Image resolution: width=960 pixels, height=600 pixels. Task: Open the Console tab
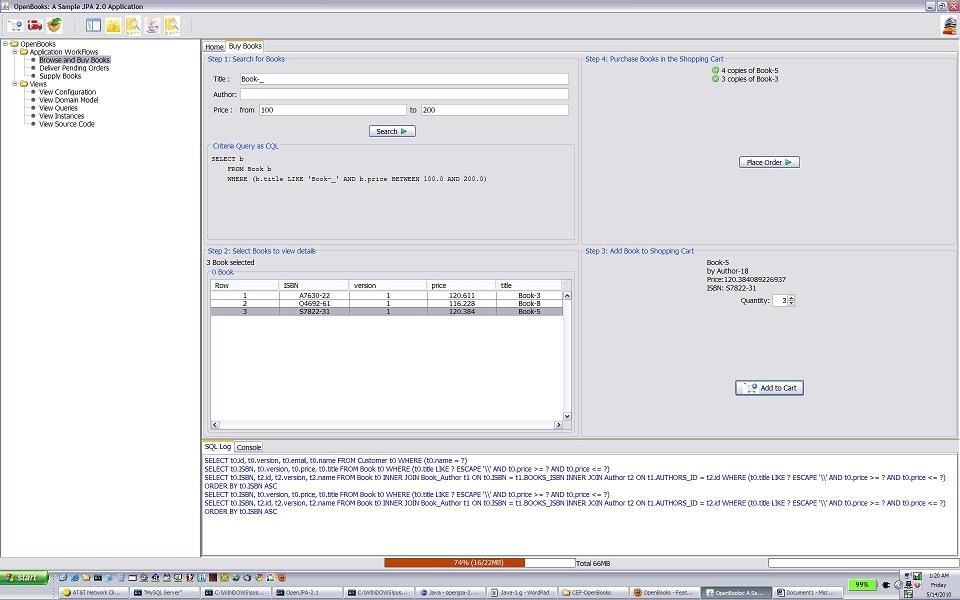tap(249, 447)
